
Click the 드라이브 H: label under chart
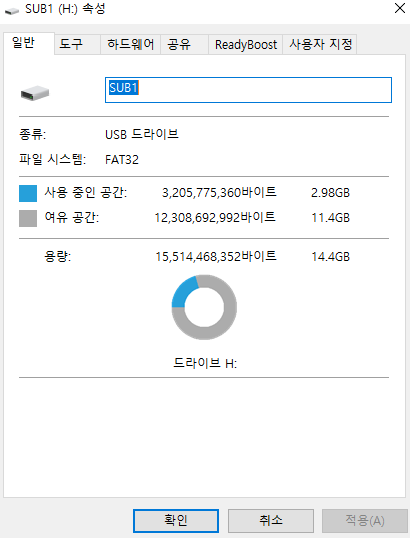point(205,363)
